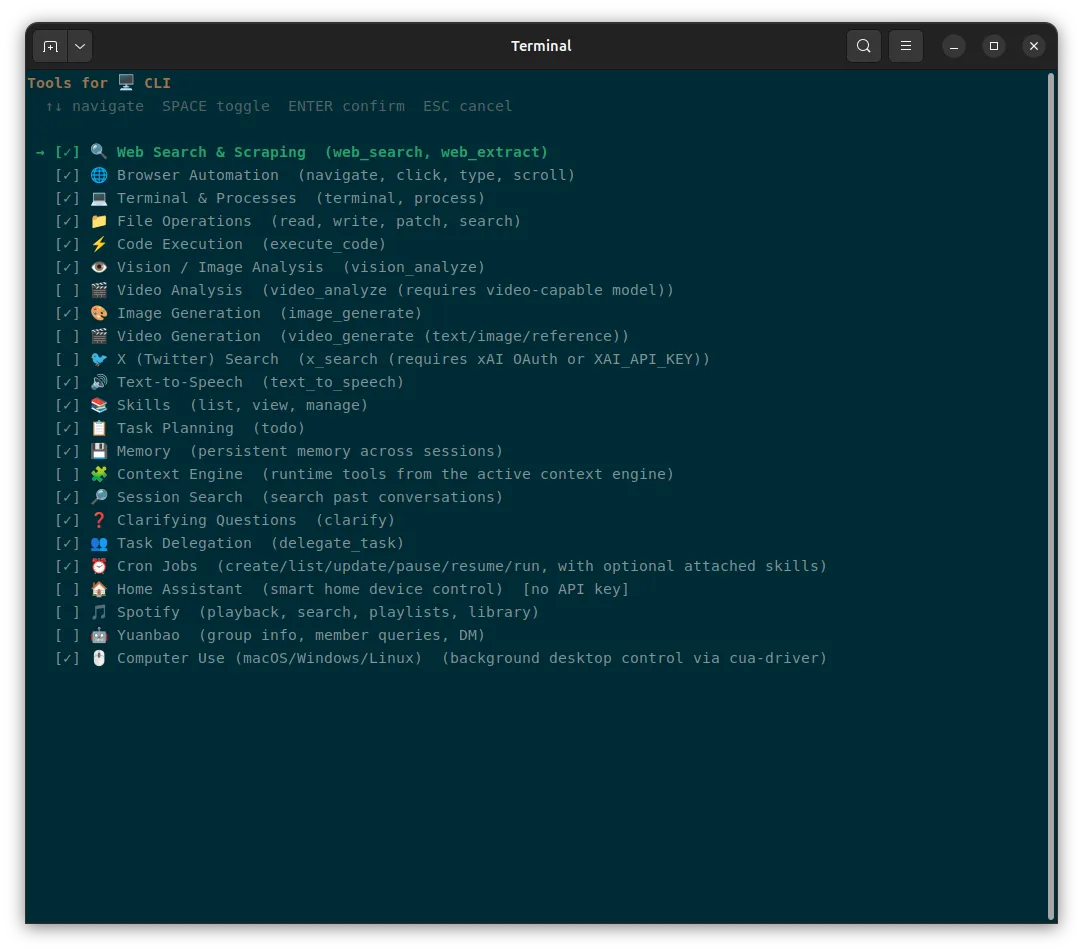Screen dimensions: 1083x952
Task: Click the eye icon for Vision Analysis
Action: click(99, 267)
